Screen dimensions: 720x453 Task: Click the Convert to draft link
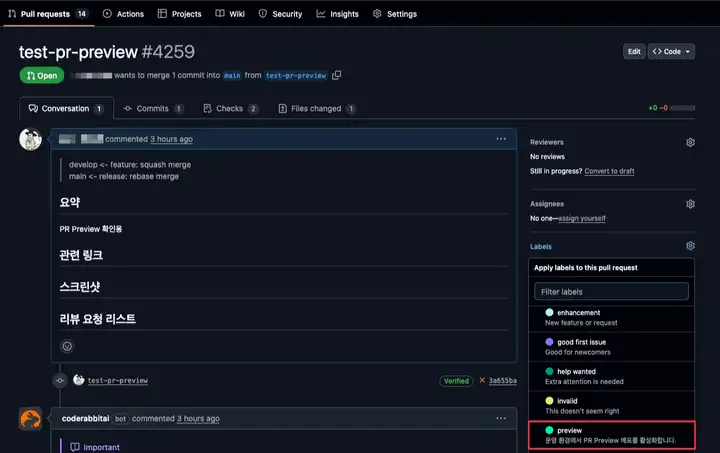tap(609, 171)
